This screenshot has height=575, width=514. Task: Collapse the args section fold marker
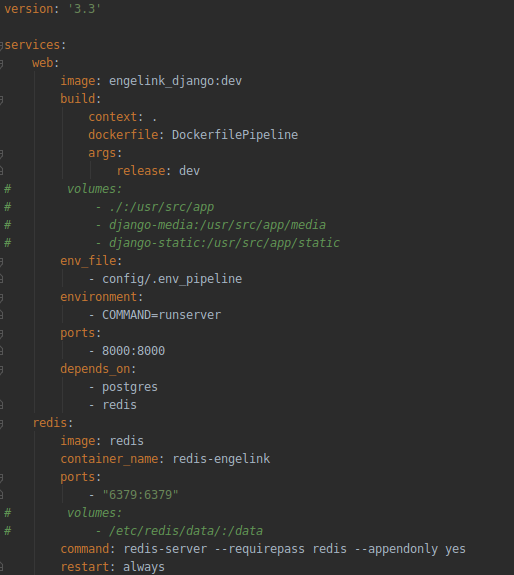(1, 153)
